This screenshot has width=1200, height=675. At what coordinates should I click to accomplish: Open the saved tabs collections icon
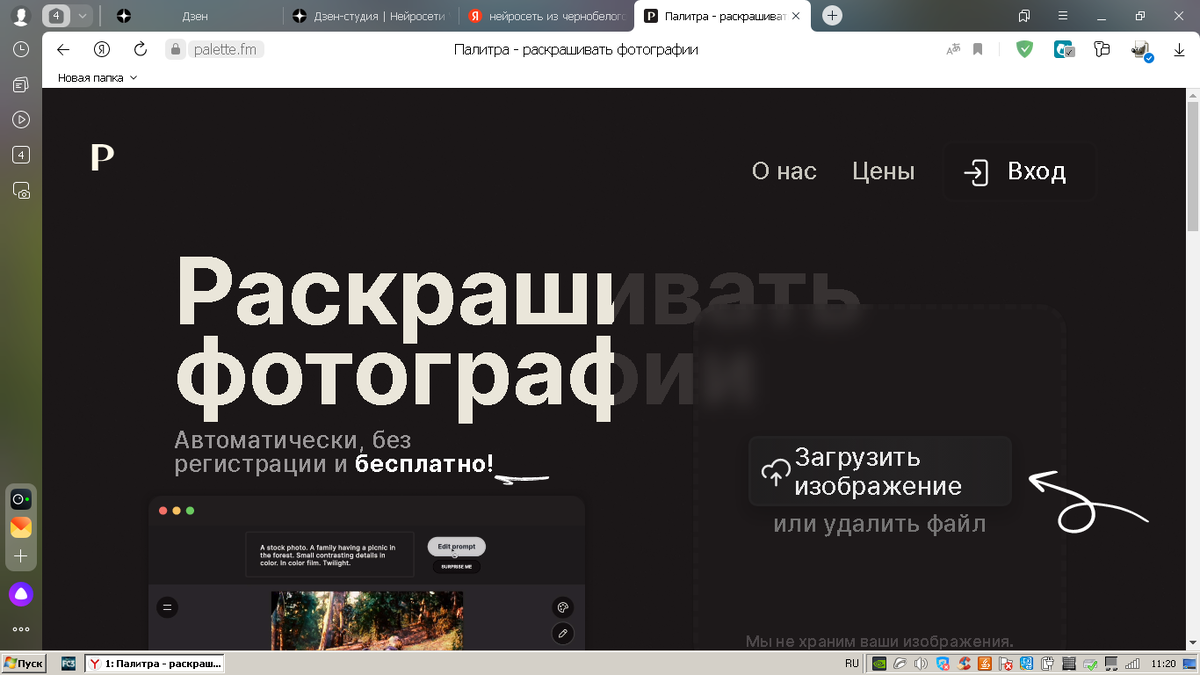coord(1024,16)
